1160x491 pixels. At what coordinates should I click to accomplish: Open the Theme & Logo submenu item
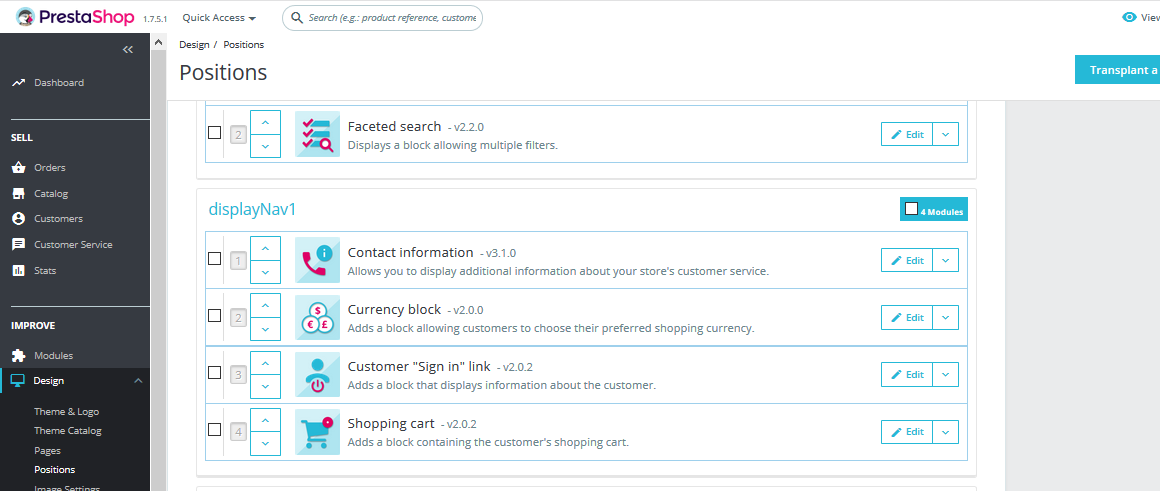[x=66, y=412]
